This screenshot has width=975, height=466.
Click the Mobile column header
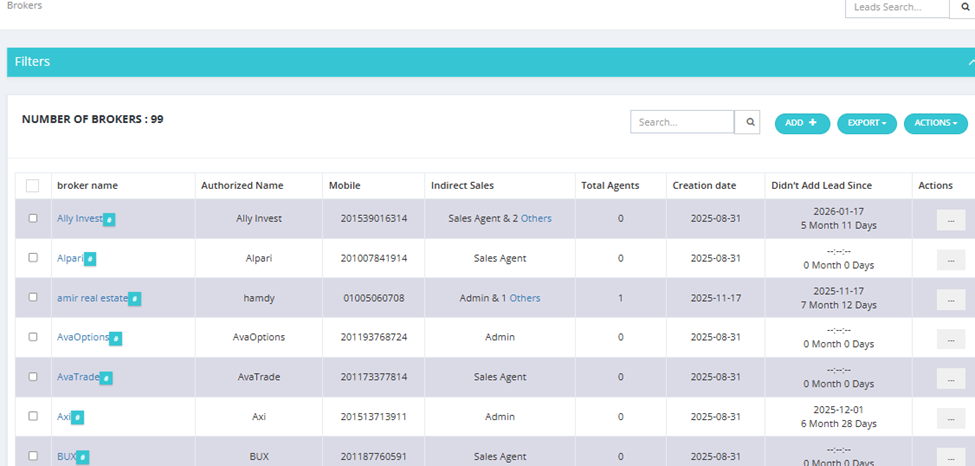344,185
